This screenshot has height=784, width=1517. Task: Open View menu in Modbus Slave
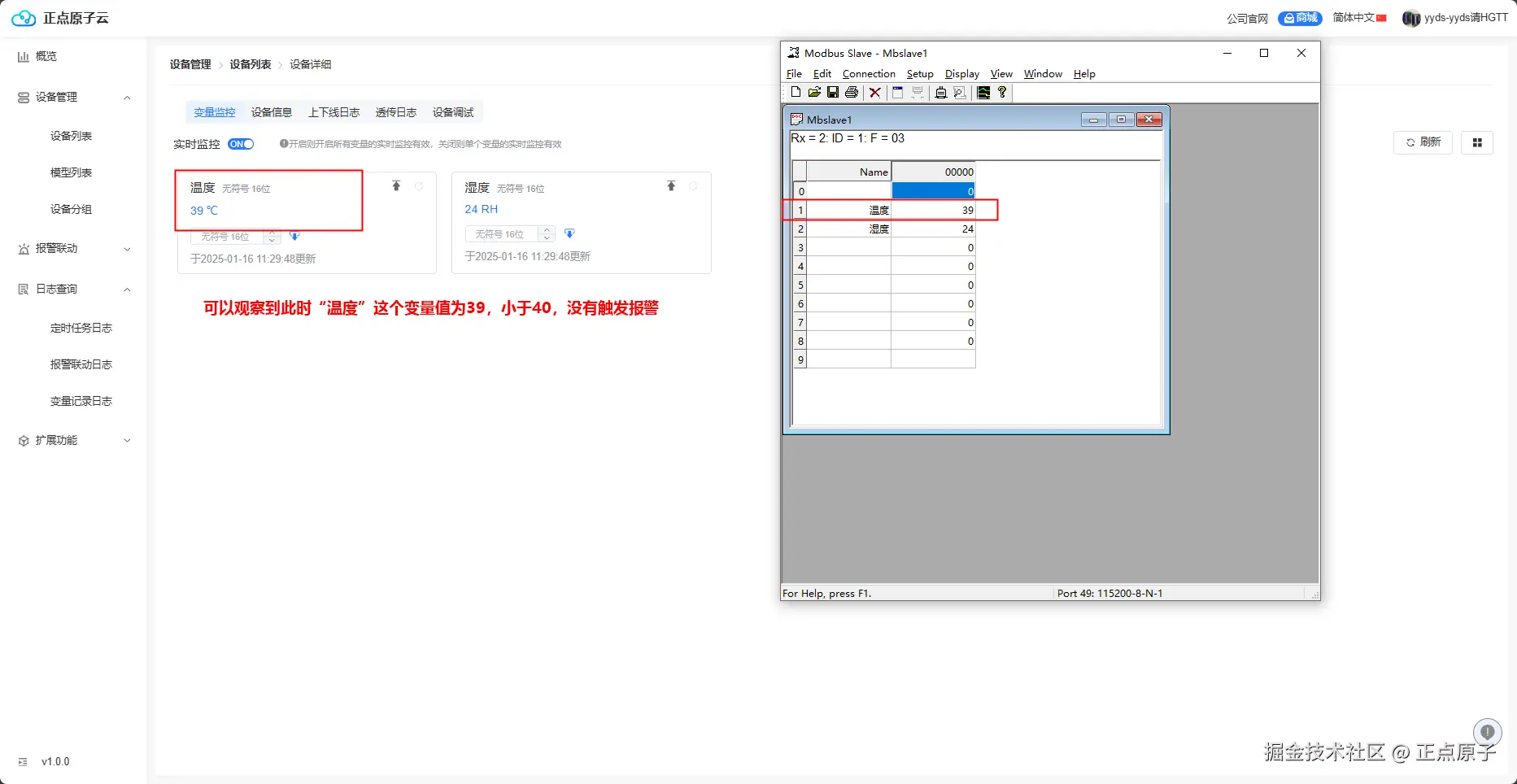[x=1001, y=74]
